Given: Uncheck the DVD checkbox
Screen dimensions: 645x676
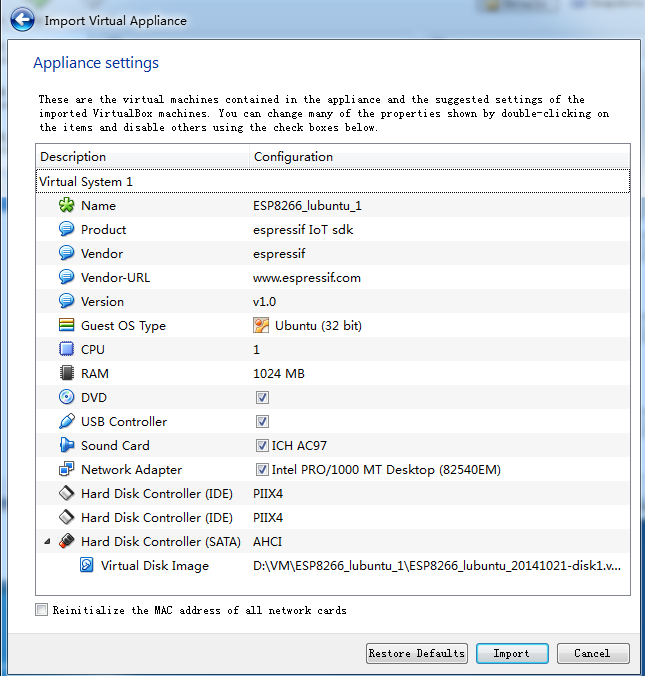Looking at the screenshot, I should pos(262,397).
